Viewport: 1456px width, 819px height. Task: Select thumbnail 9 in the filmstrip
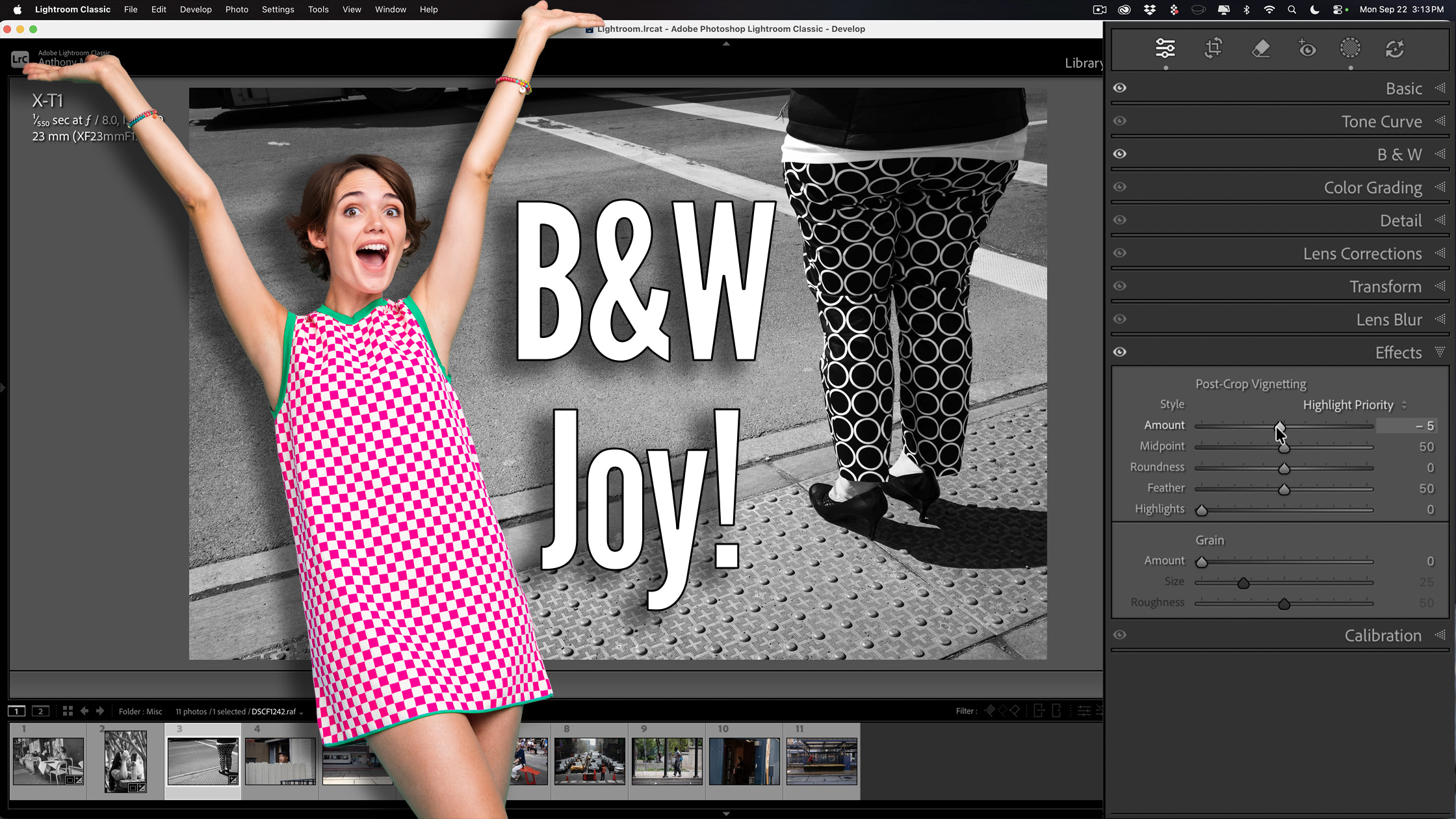[x=666, y=760]
